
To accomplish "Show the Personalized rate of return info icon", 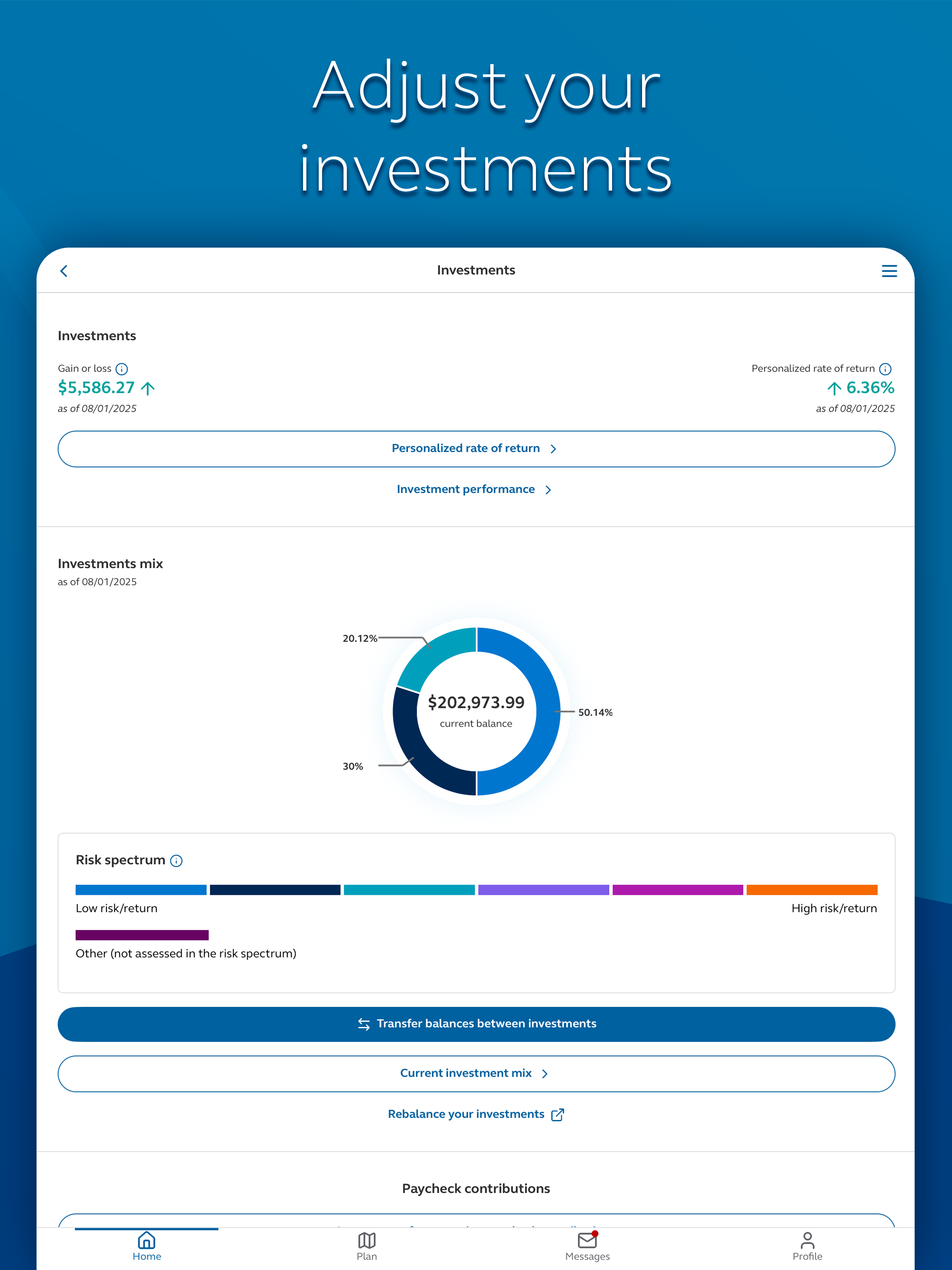I will (886, 369).
